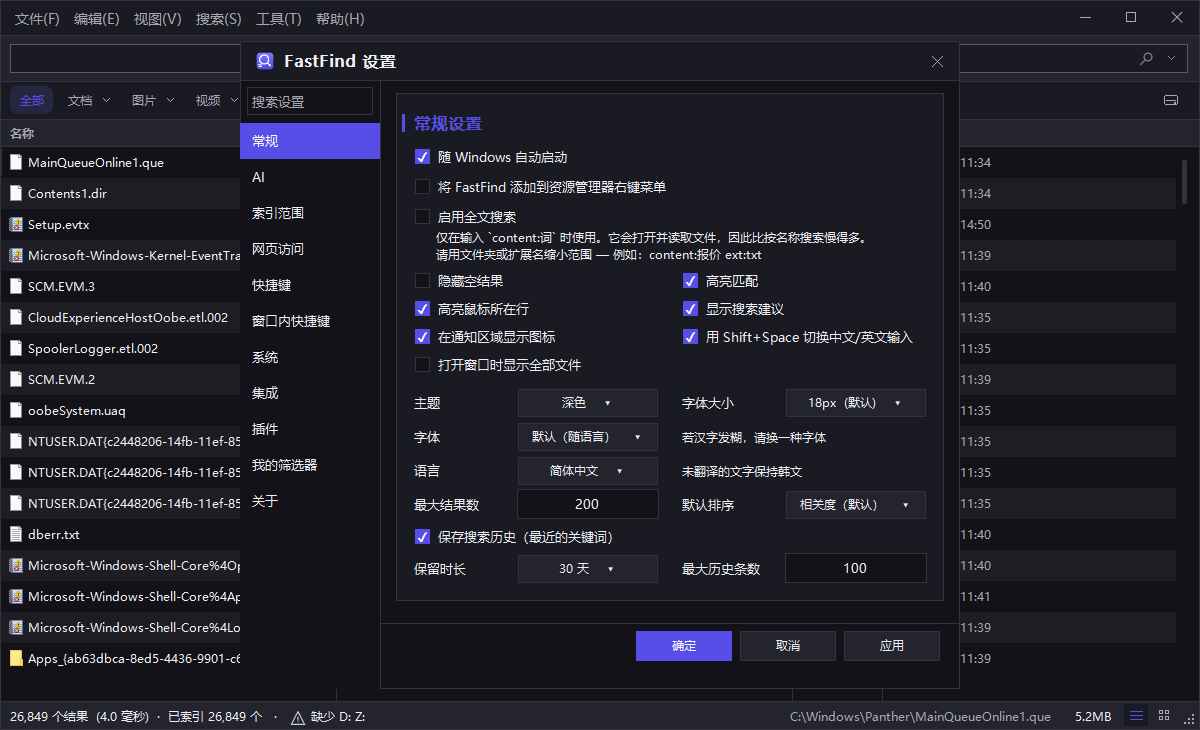Open the 保留时长 dropdown showing 30 天

pos(588,569)
